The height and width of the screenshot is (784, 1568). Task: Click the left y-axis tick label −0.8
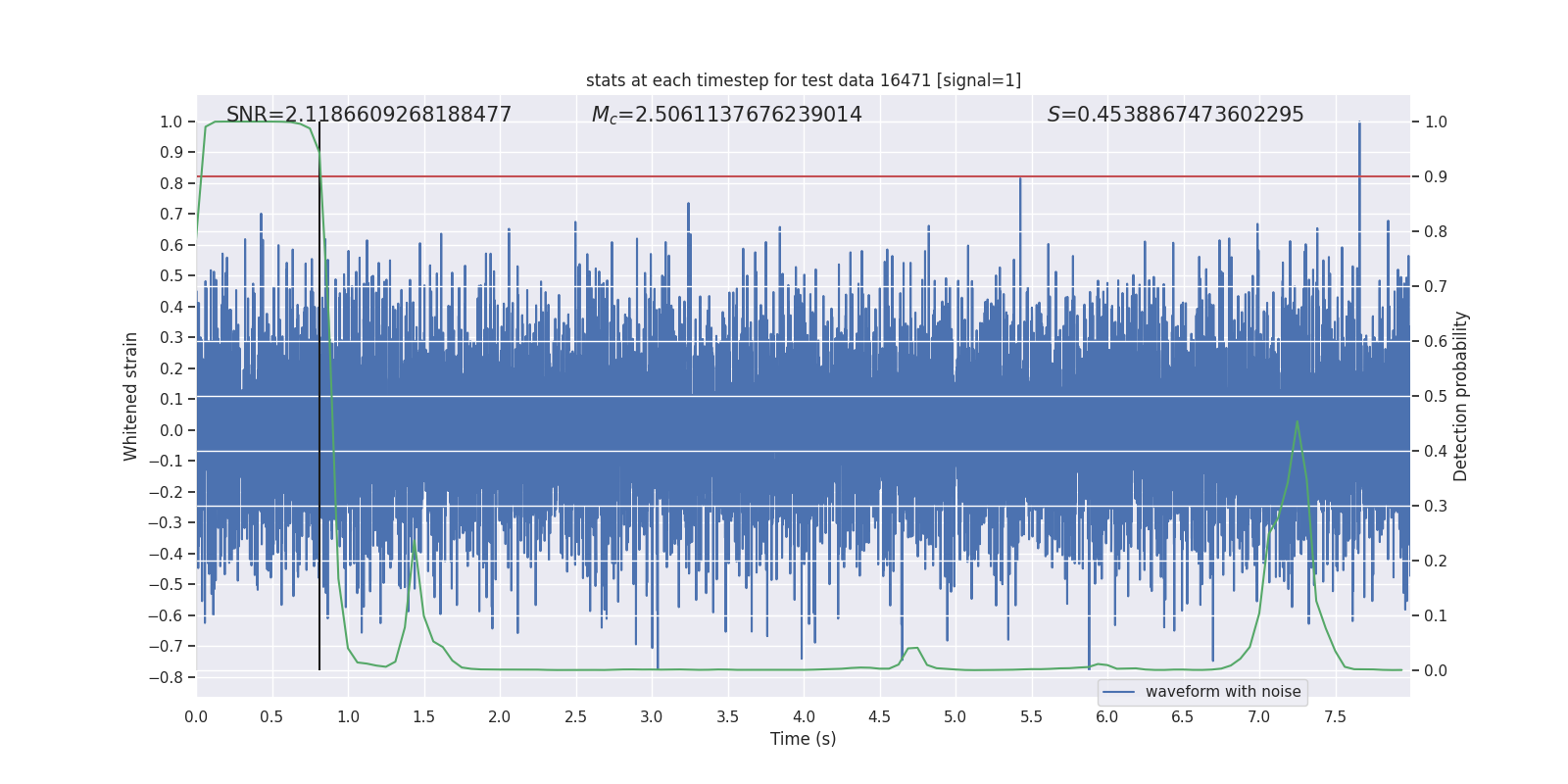(171, 677)
